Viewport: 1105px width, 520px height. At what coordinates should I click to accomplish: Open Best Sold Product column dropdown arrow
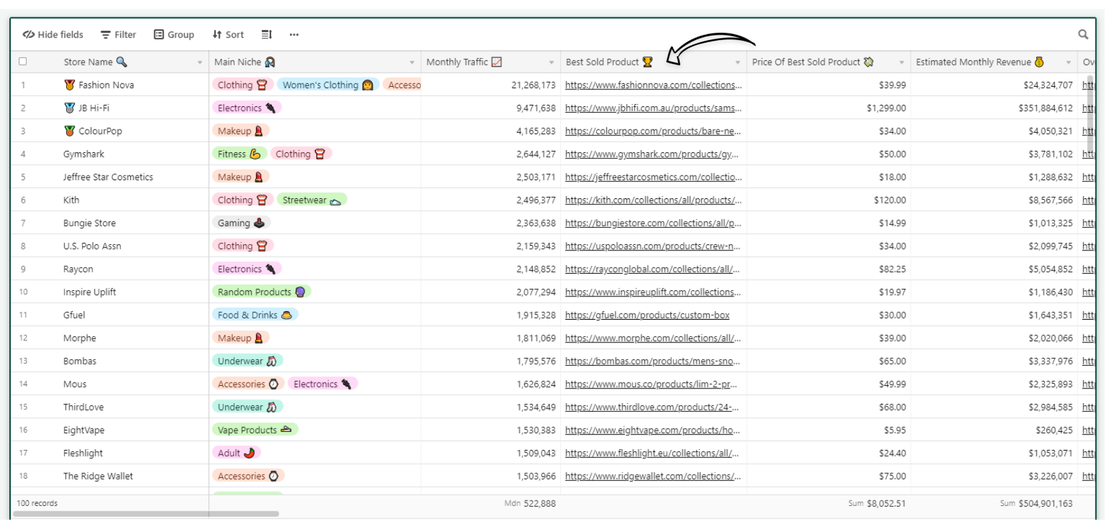pos(738,63)
